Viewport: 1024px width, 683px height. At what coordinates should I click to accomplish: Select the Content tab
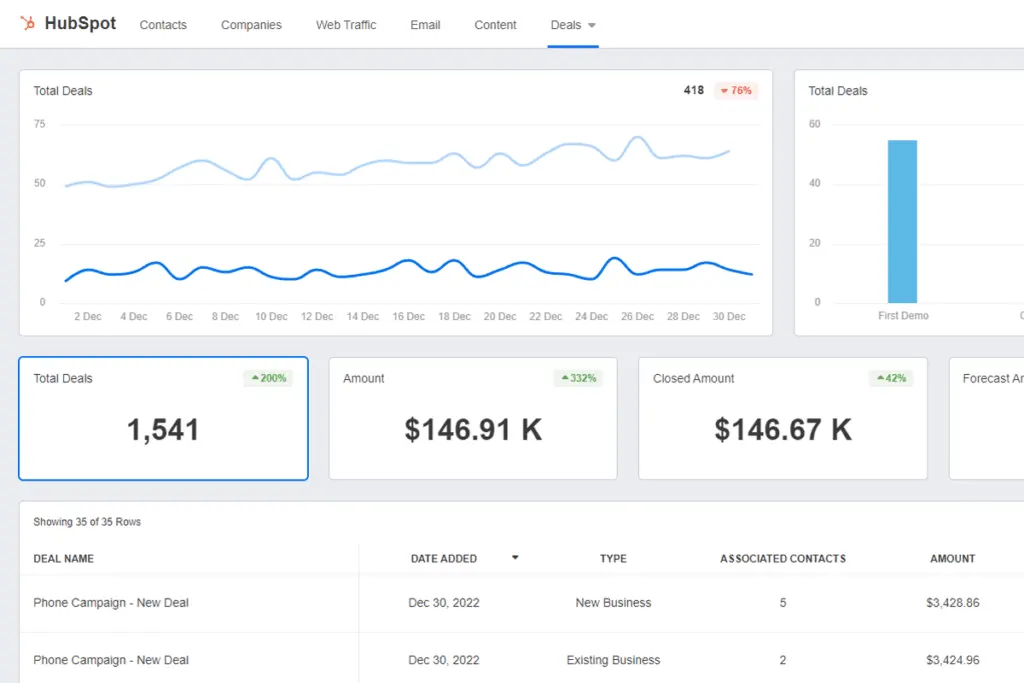(x=495, y=25)
